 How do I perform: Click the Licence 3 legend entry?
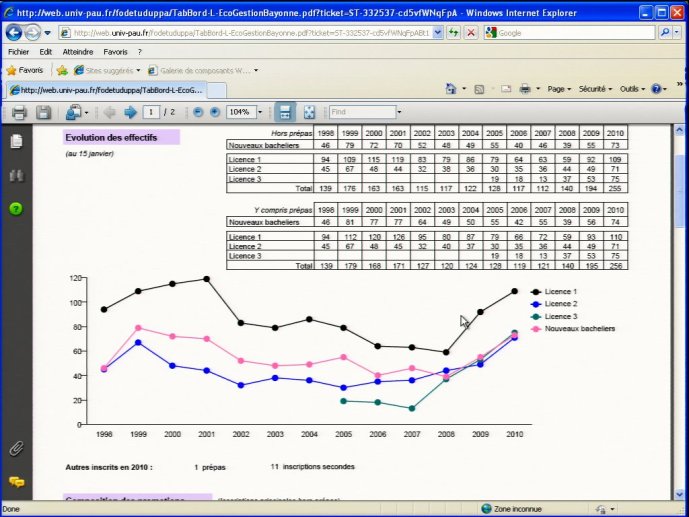pyautogui.click(x=554, y=316)
